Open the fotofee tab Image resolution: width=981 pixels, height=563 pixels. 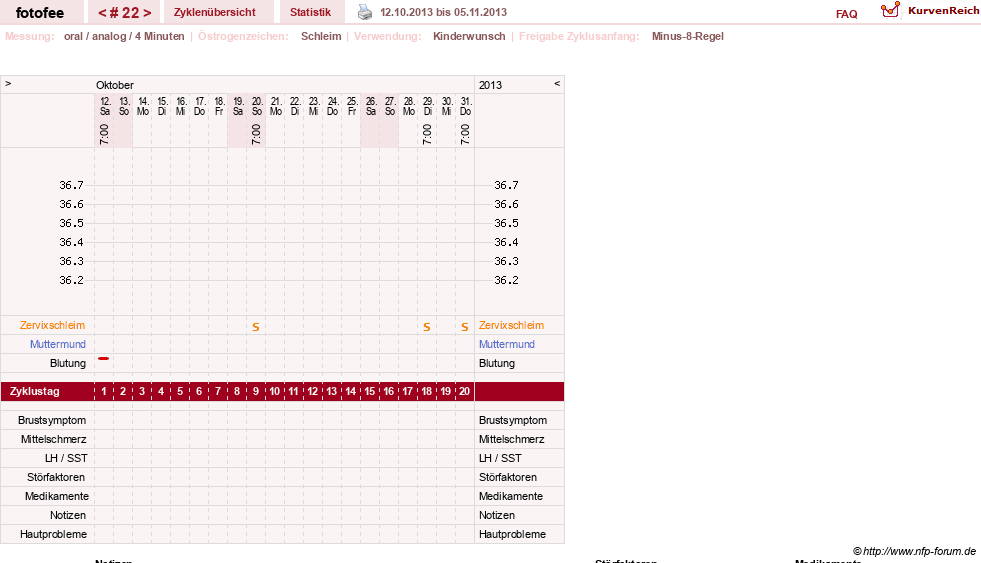click(x=40, y=12)
